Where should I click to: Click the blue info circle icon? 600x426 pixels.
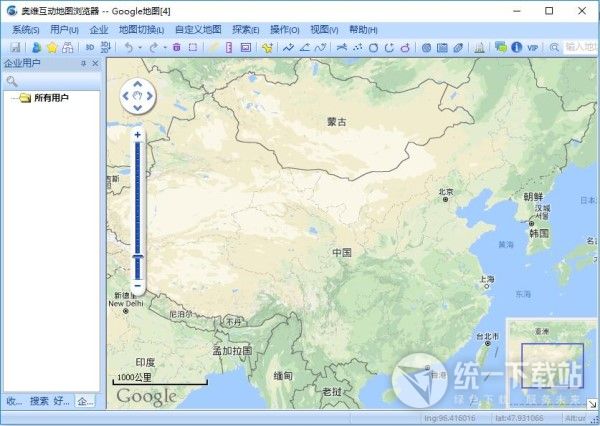pyautogui.click(x=517, y=47)
